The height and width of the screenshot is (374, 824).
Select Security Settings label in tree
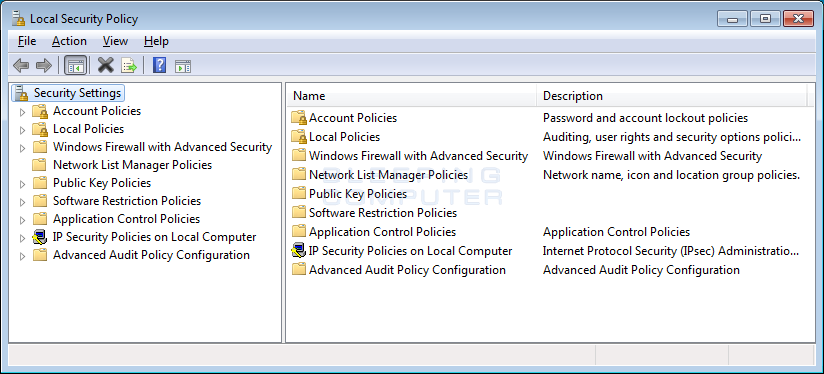coord(78,93)
